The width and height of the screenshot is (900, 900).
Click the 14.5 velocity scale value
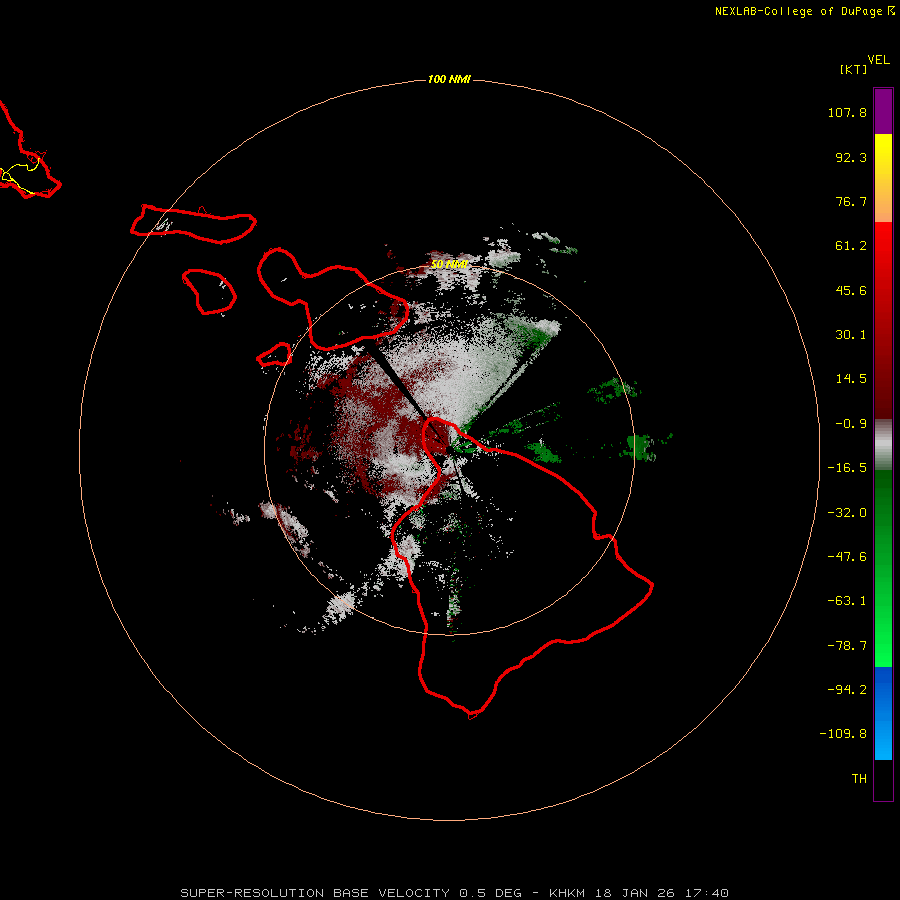[851, 379]
